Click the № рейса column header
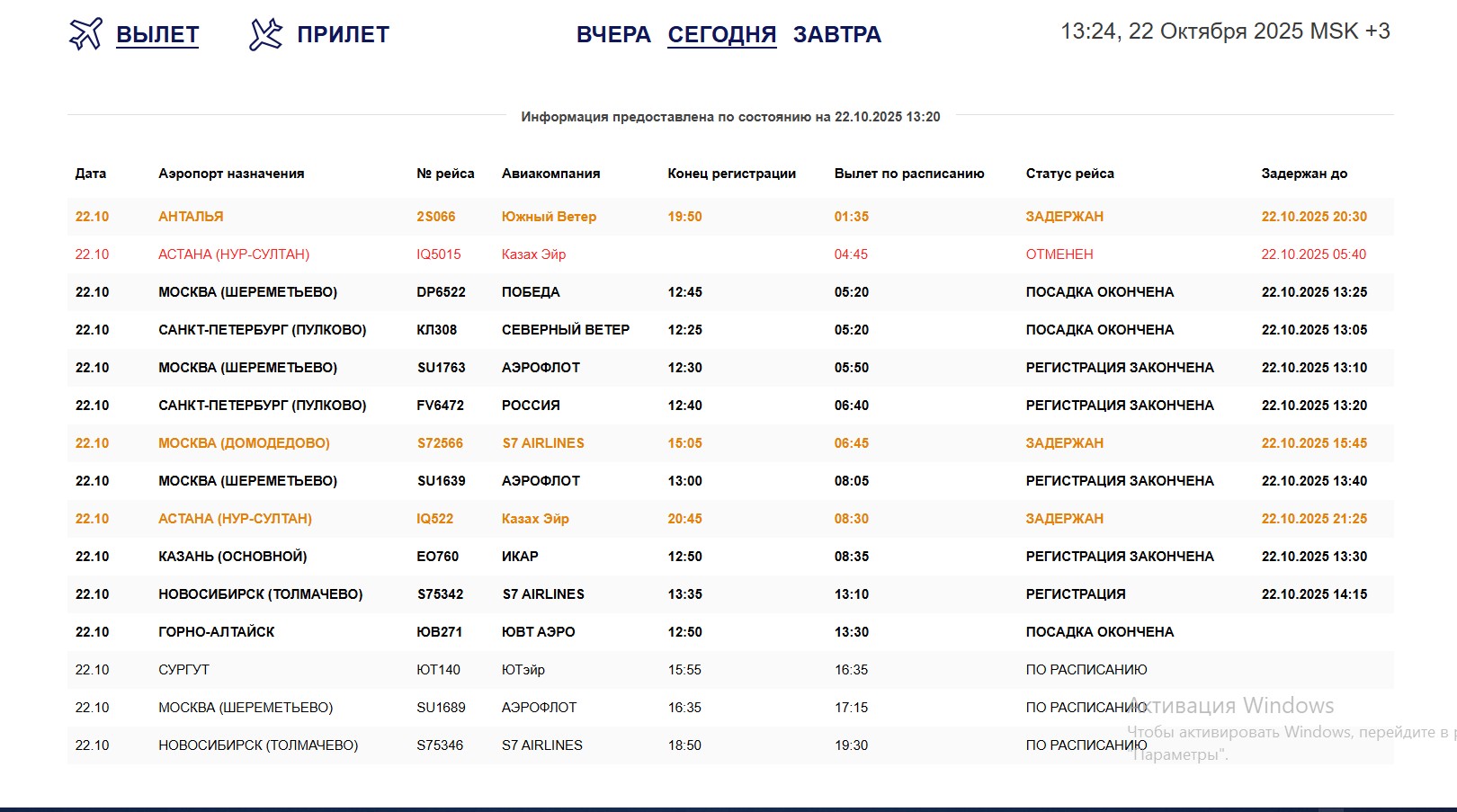 pos(443,174)
